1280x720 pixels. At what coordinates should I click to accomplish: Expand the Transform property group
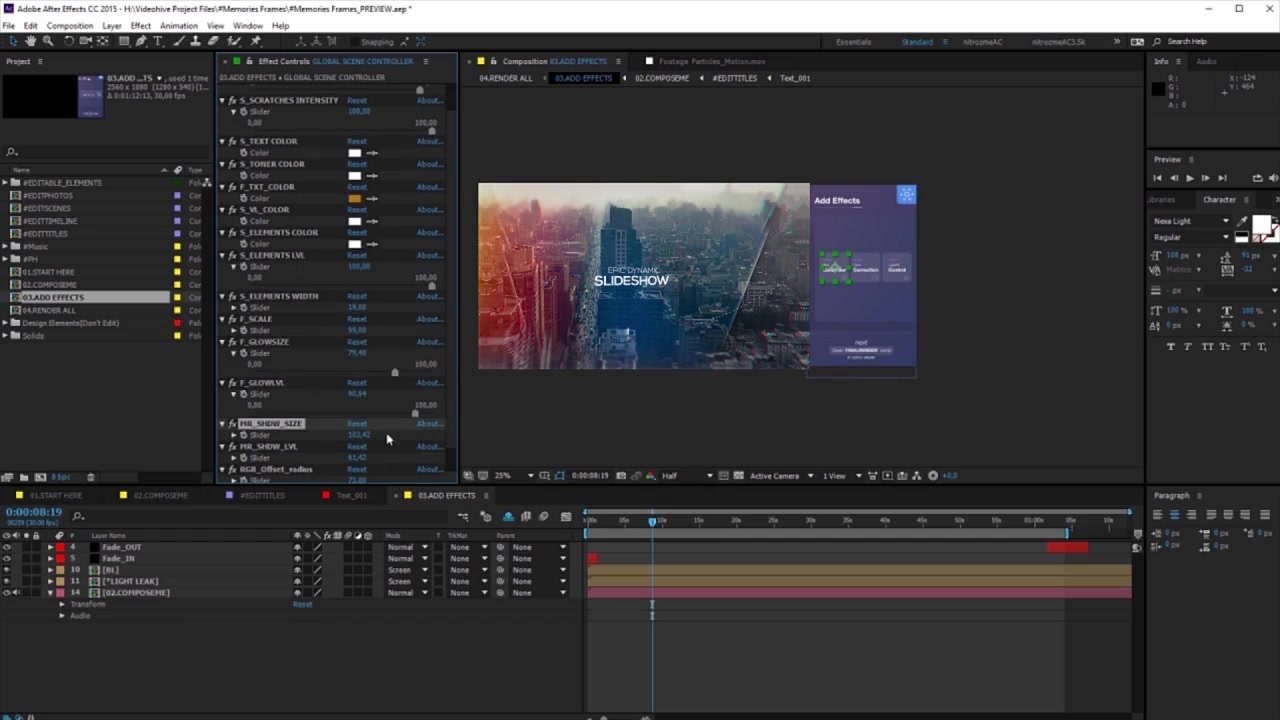point(61,604)
